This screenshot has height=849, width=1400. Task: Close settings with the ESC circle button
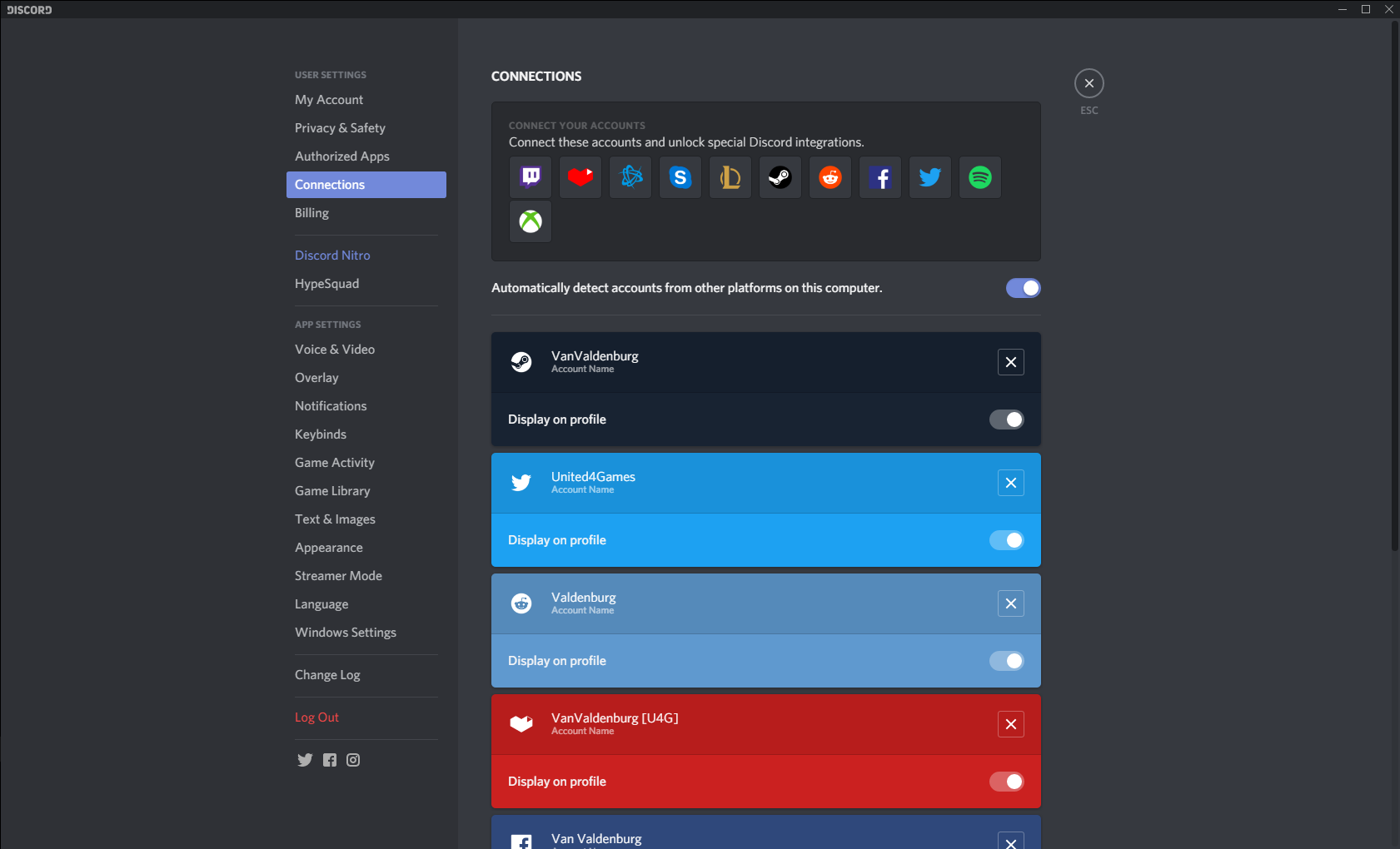(x=1089, y=83)
